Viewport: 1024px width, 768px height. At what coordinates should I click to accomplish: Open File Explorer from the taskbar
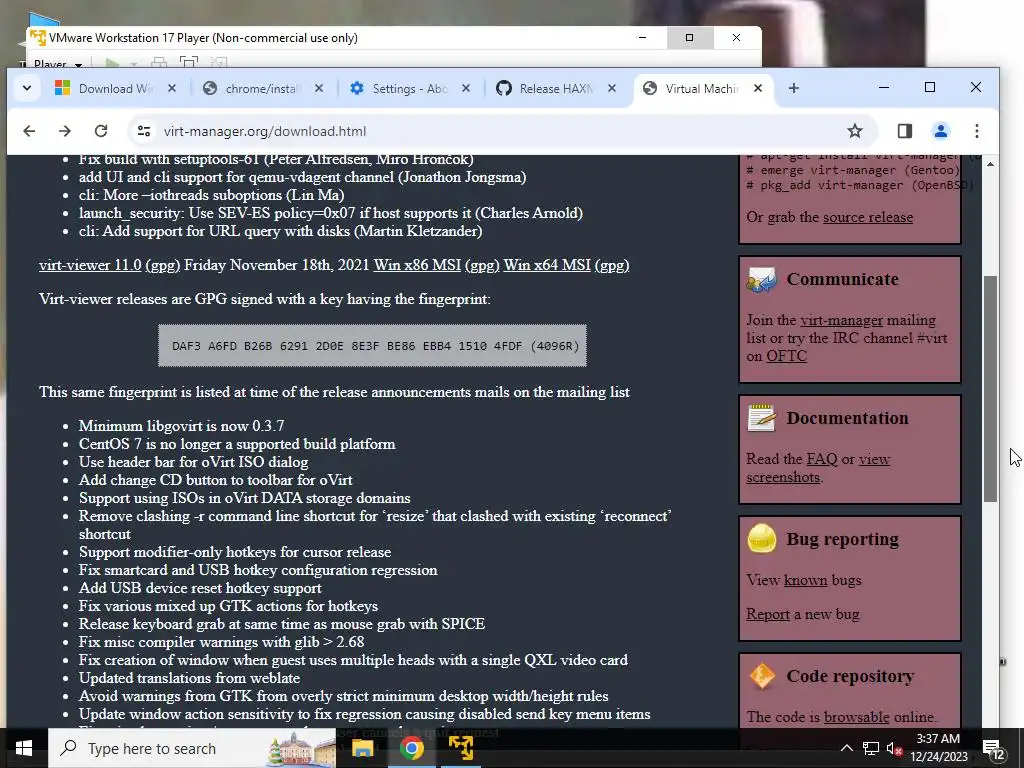pyautogui.click(x=362, y=748)
